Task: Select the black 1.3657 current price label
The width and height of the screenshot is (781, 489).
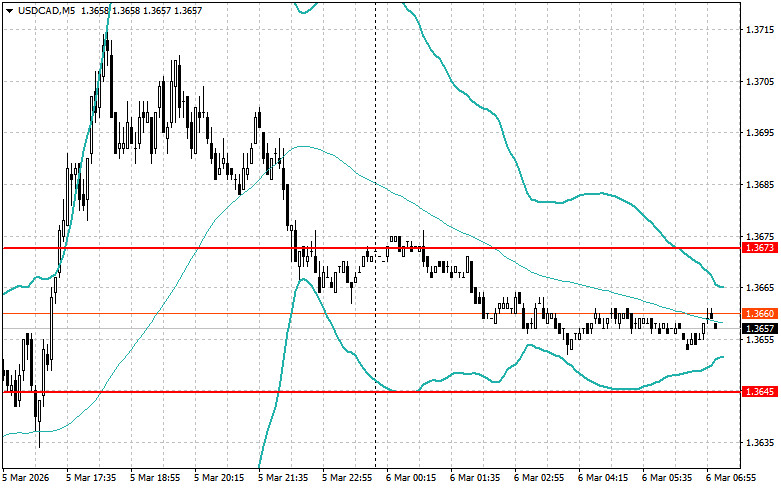Action: 760,328
